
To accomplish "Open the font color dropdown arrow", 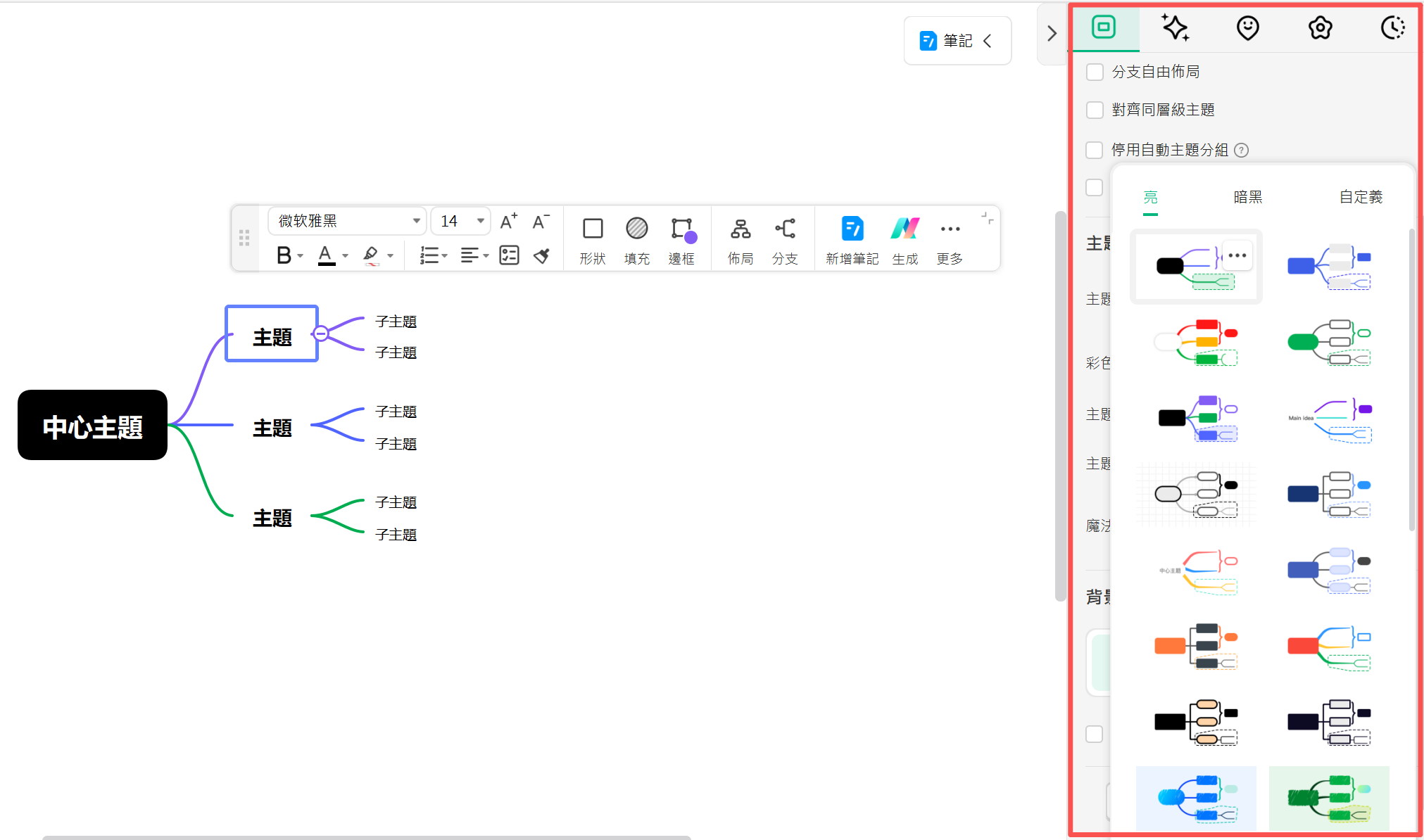I will coord(345,256).
